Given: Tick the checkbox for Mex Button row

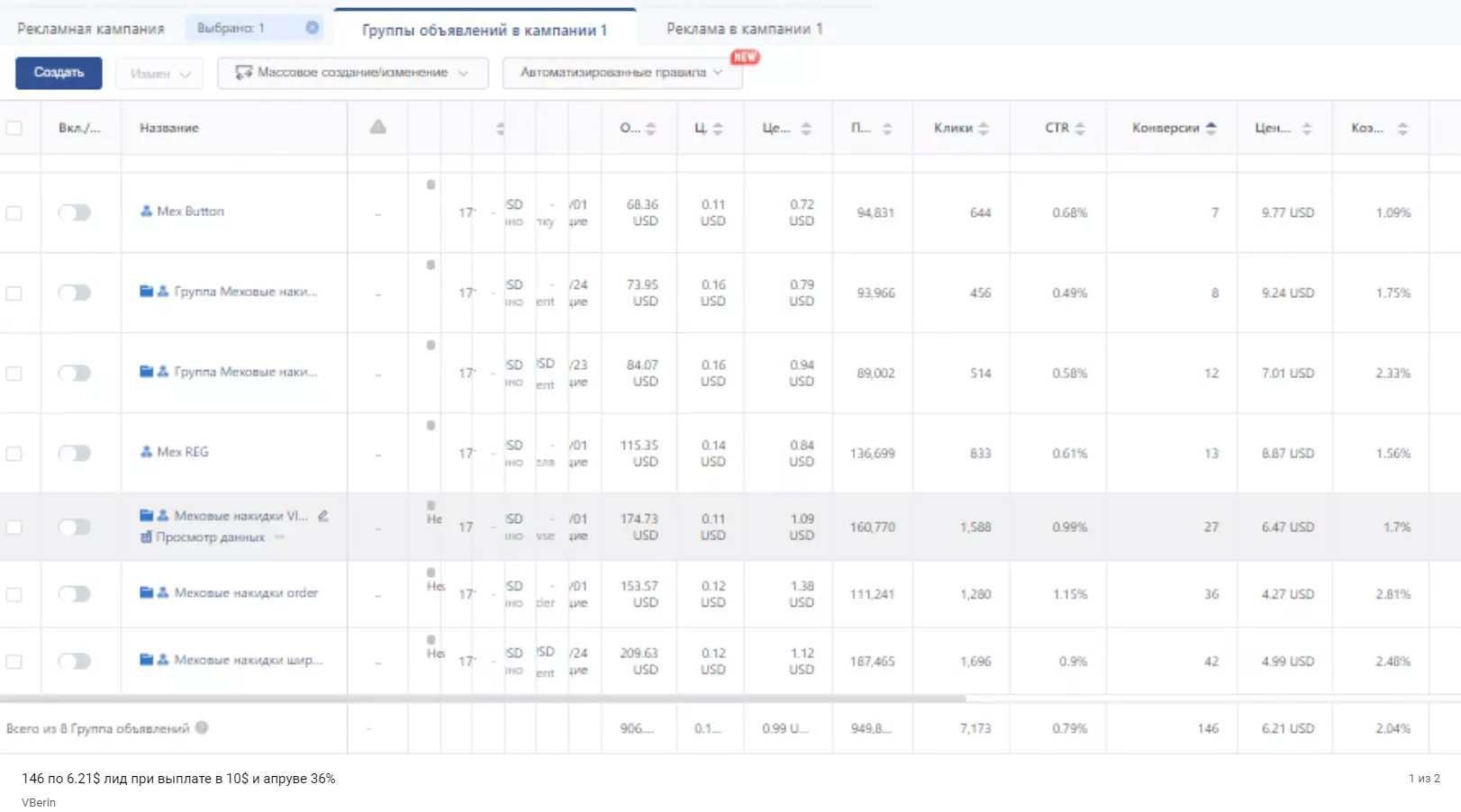Looking at the screenshot, I should 14,213.
